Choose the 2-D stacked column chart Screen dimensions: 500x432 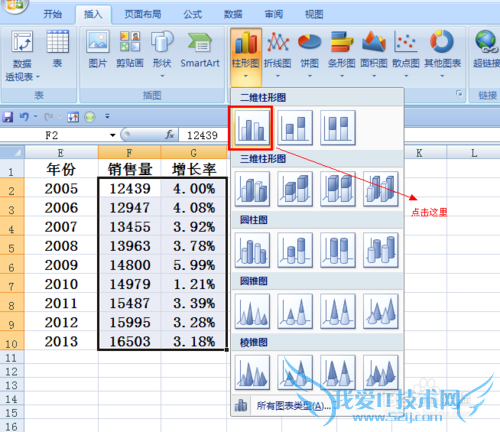(295, 128)
